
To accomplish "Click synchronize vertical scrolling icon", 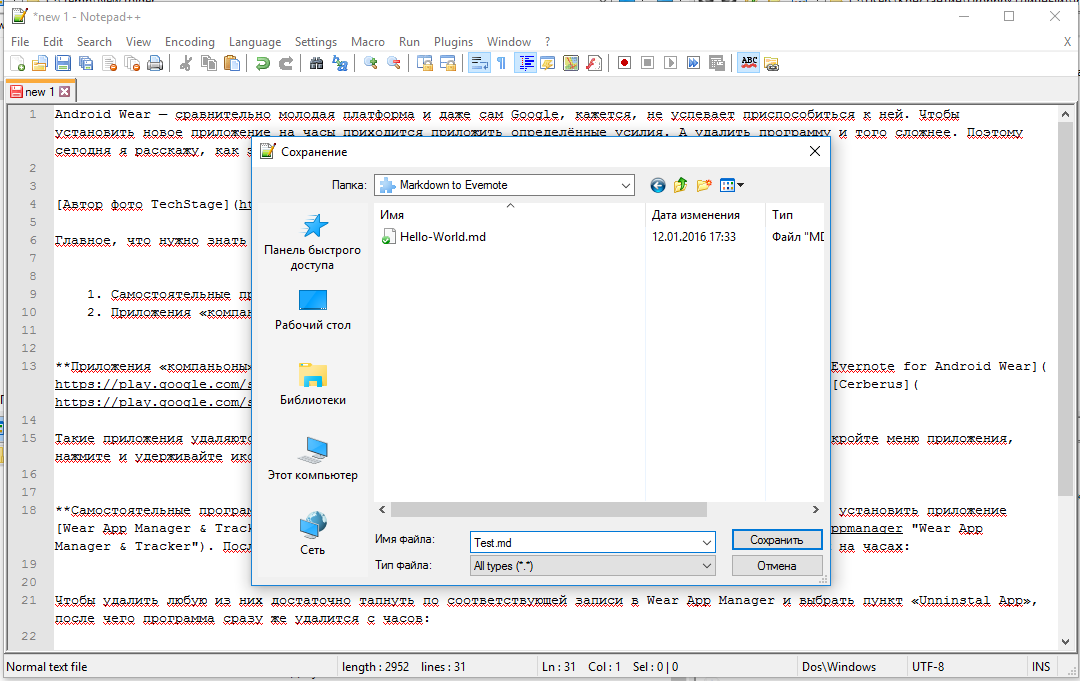I will (425, 63).
